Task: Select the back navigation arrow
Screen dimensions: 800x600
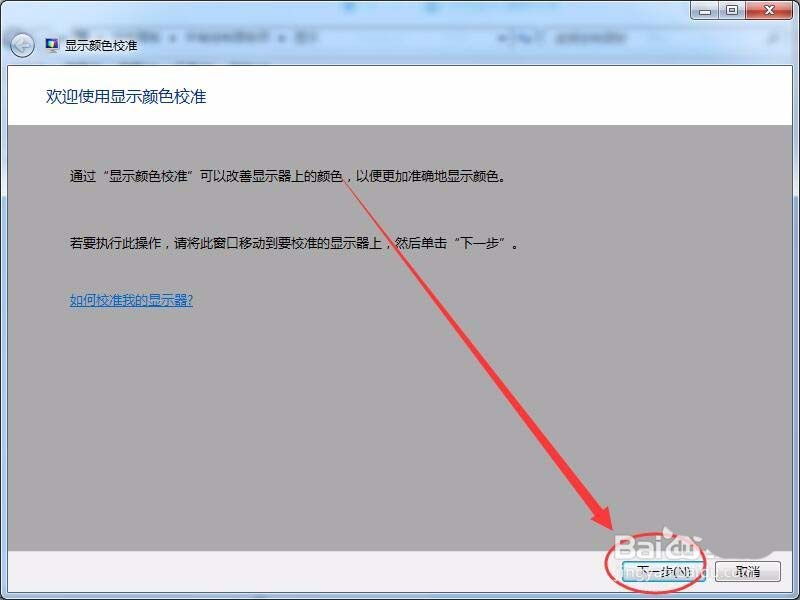Action: pyautogui.click(x=20, y=44)
